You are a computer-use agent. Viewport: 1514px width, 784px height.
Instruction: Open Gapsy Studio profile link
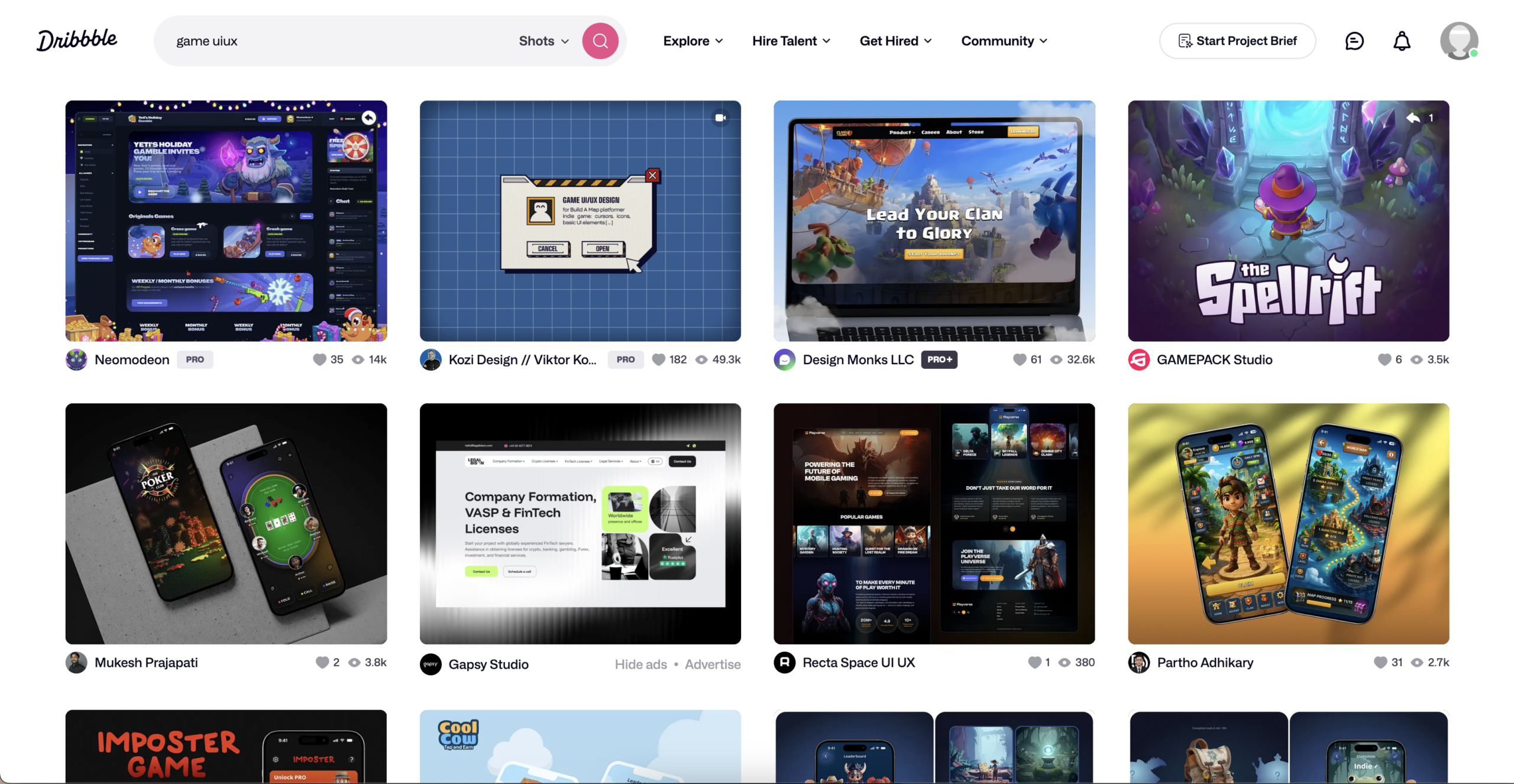click(489, 665)
